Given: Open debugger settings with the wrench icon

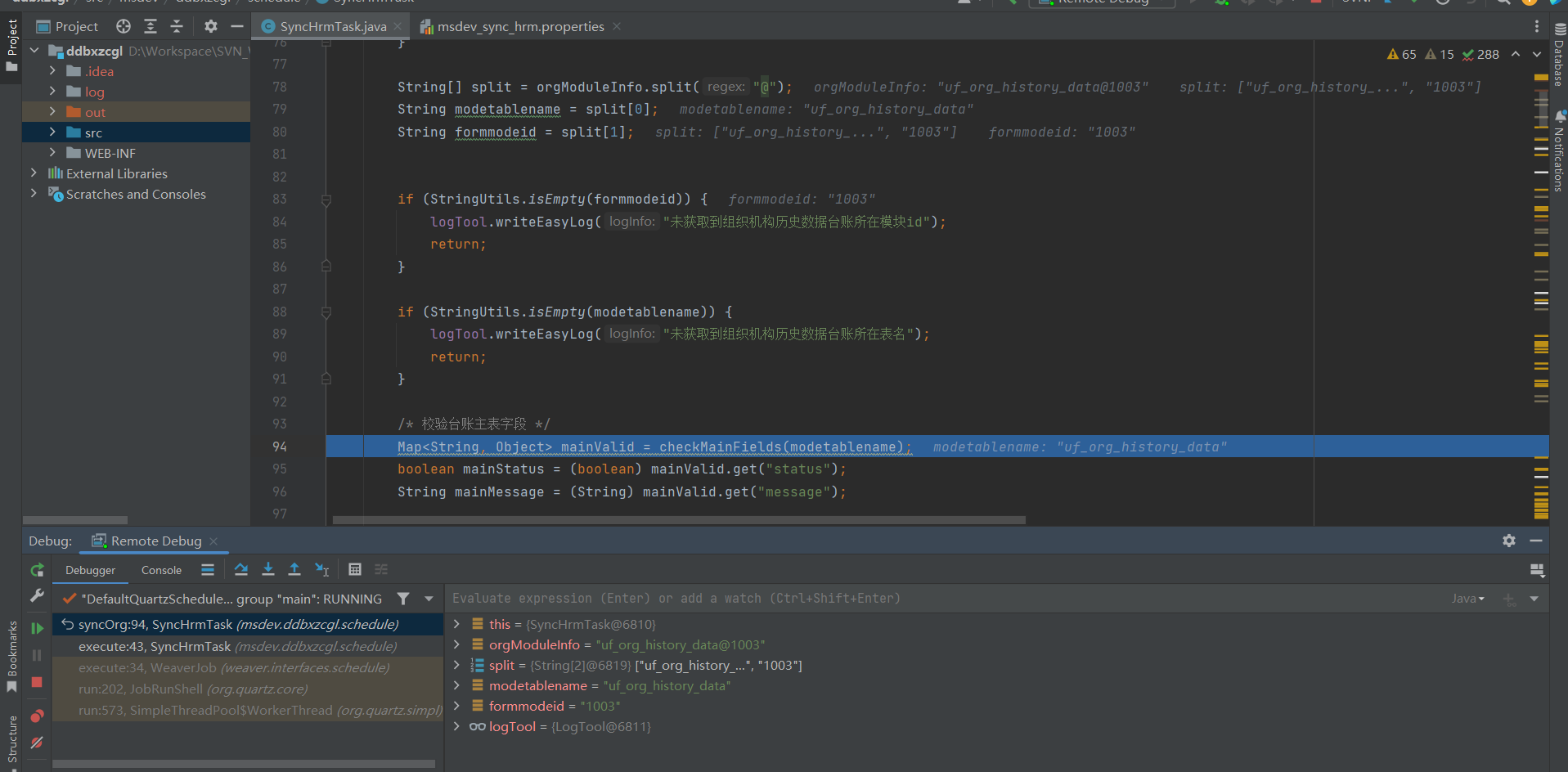Looking at the screenshot, I should click(x=36, y=595).
